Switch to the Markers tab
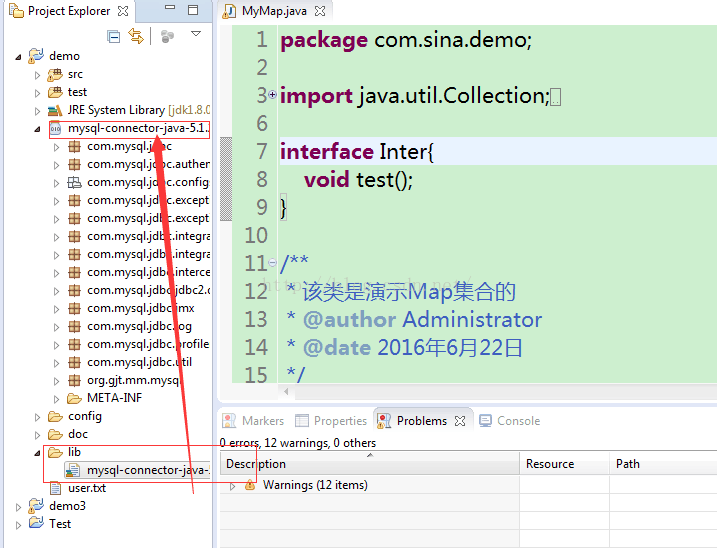Image resolution: width=717 pixels, height=548 pixels. coord(254,420)
